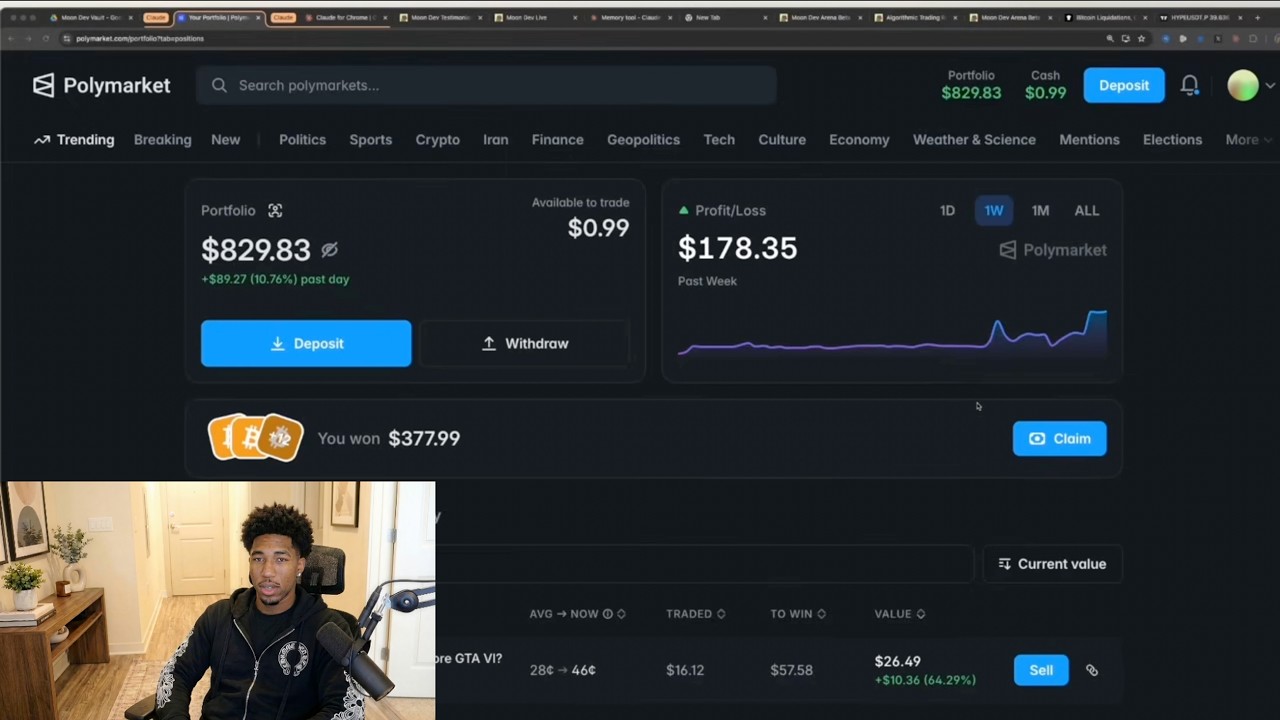Image resolution: width=1280 pixels, height=720 pixels.
Task: Go to the Politics category
Action: pos(302,140)
